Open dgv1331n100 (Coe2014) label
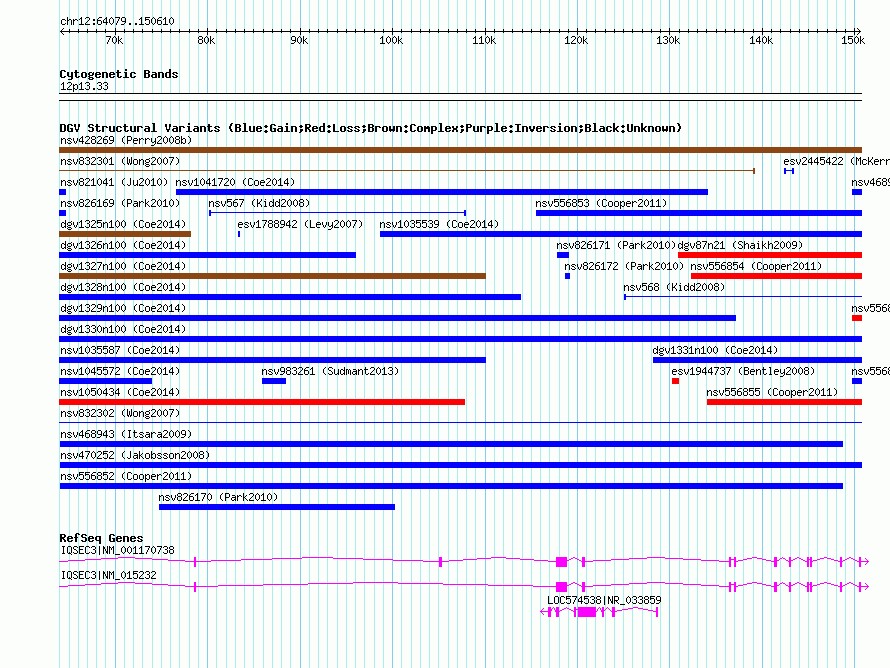Viewport: 890px width, 668px height. point(715,350)
